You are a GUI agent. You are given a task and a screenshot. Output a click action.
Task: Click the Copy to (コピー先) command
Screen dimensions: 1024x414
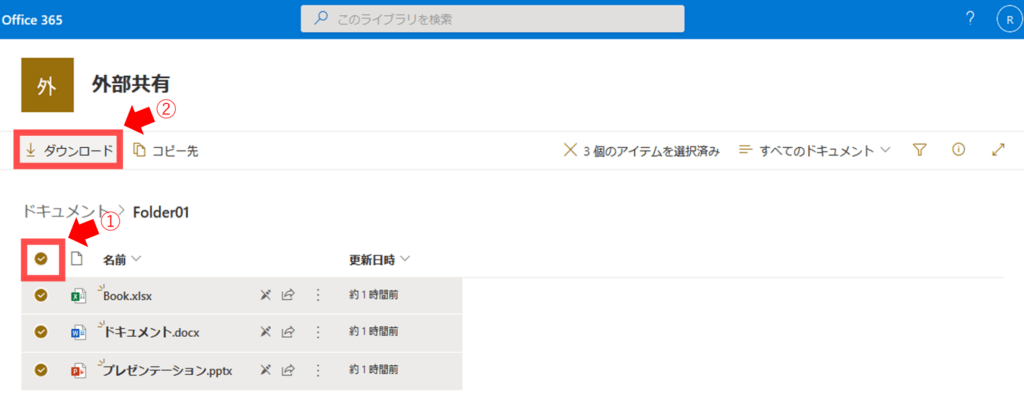[166, 151]
